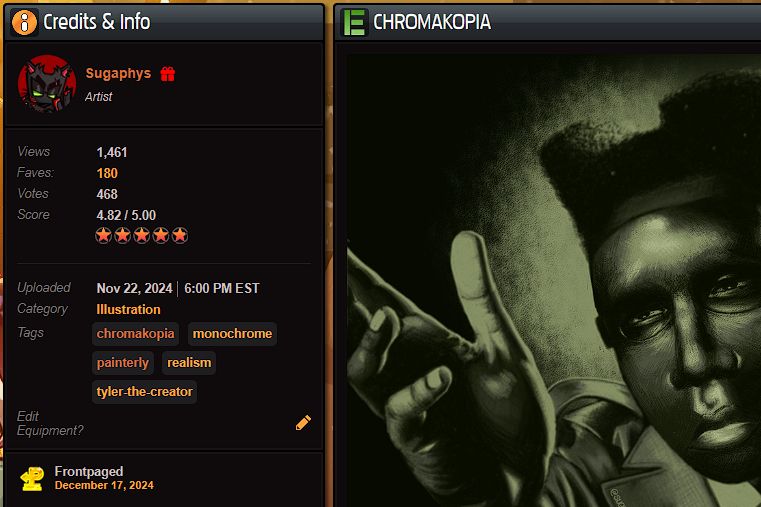Click the 180 faves count

(107, 173)
